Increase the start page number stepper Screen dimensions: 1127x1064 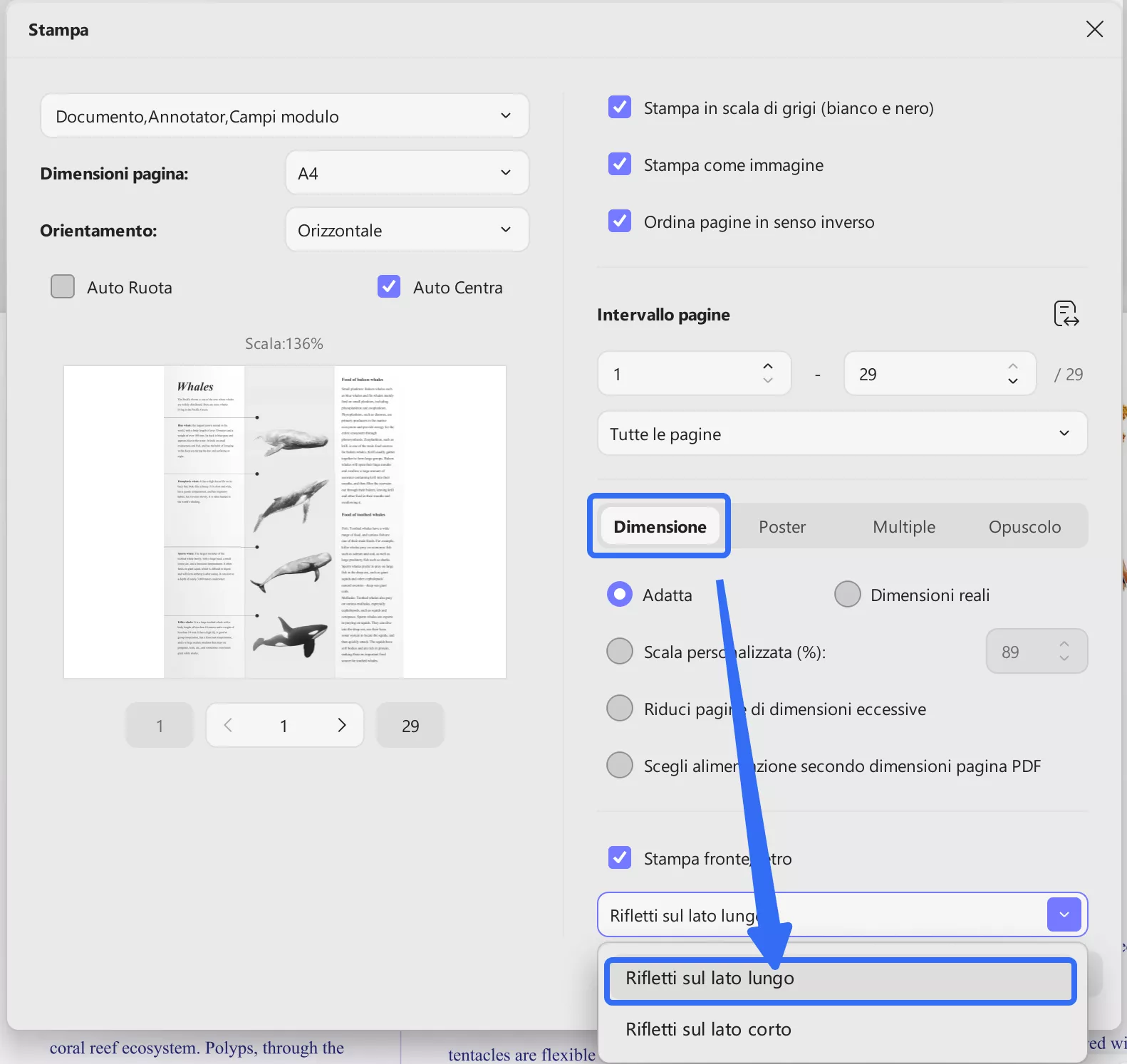coord(767,366)
